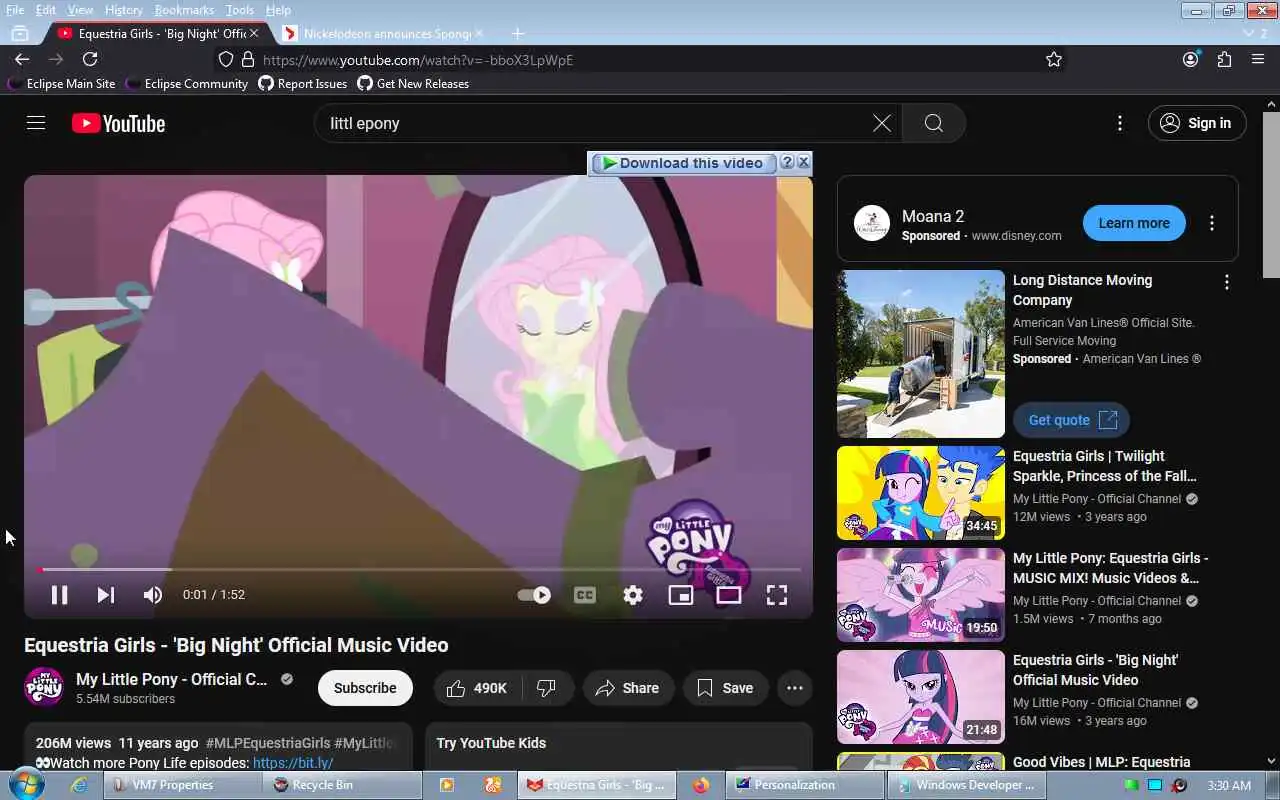Open the History menu
The image size is (1280, 800).
[x=123, y=10]
